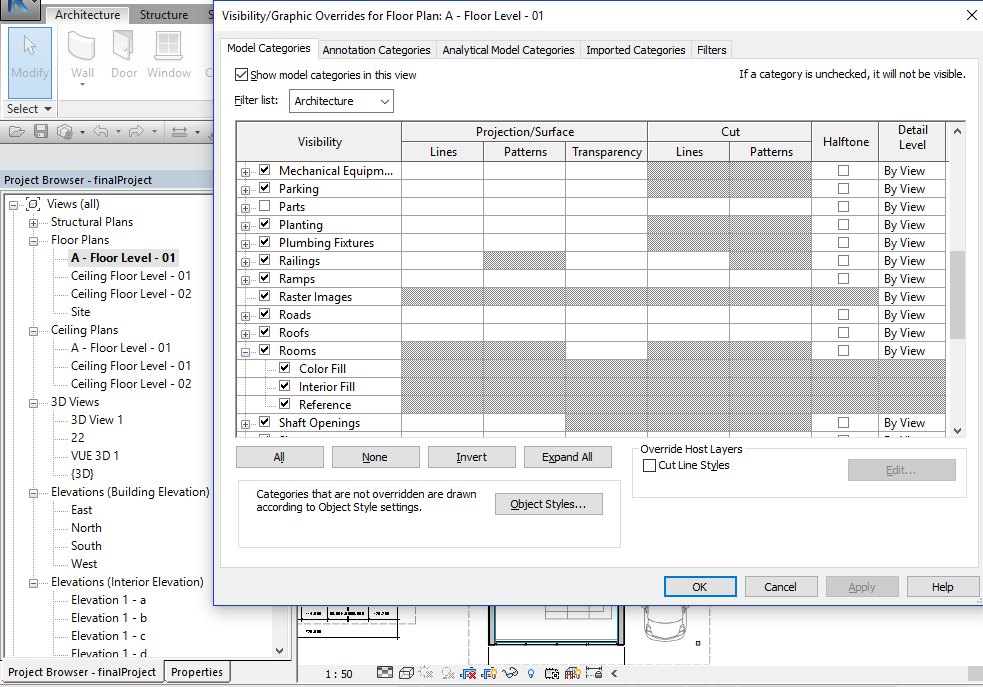This screenshot has height=687, width=983.
Task: Open the Visual Style cube icon
Action: point(406,673)
